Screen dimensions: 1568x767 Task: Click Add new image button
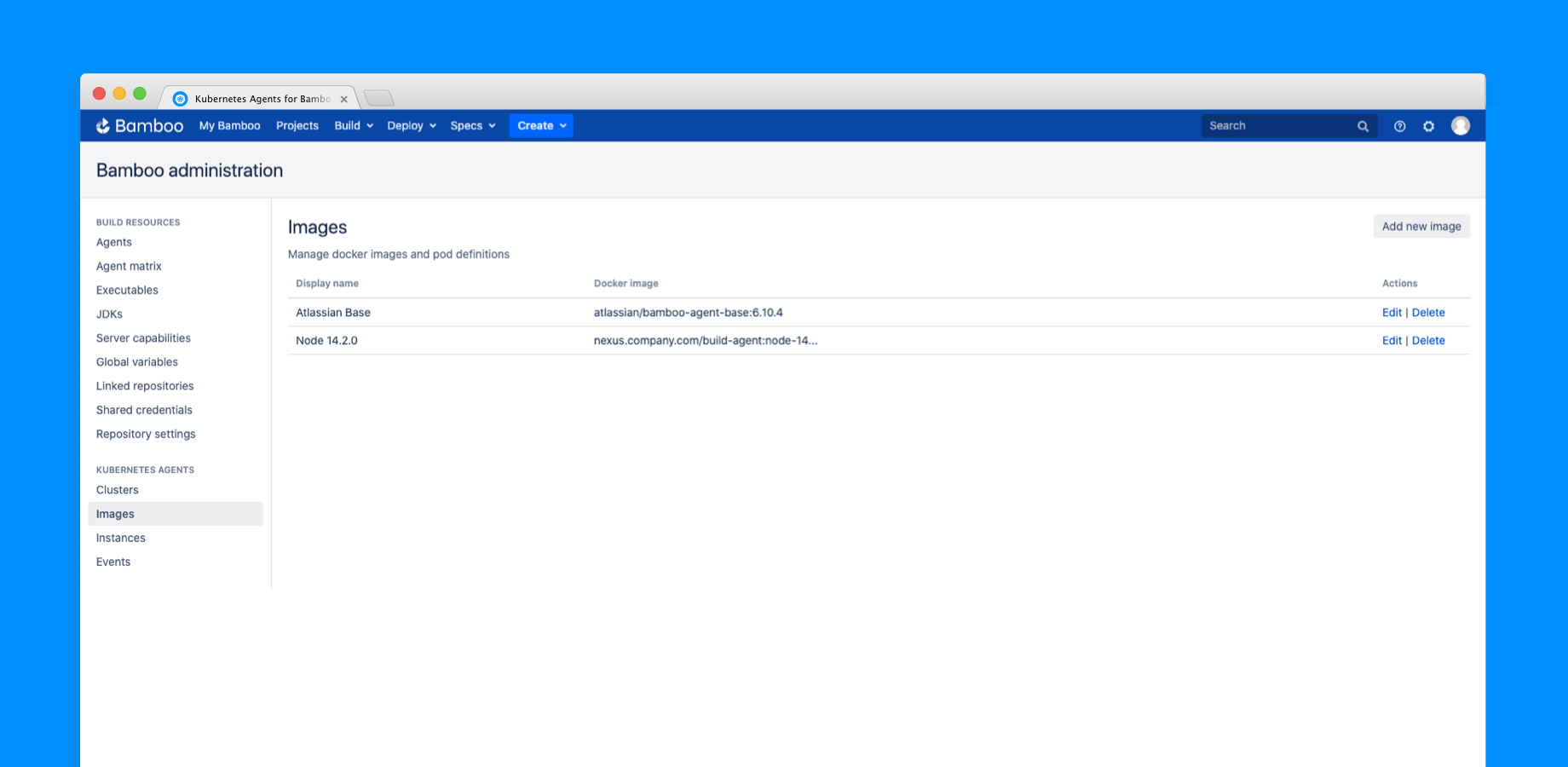click(1421, 226)
